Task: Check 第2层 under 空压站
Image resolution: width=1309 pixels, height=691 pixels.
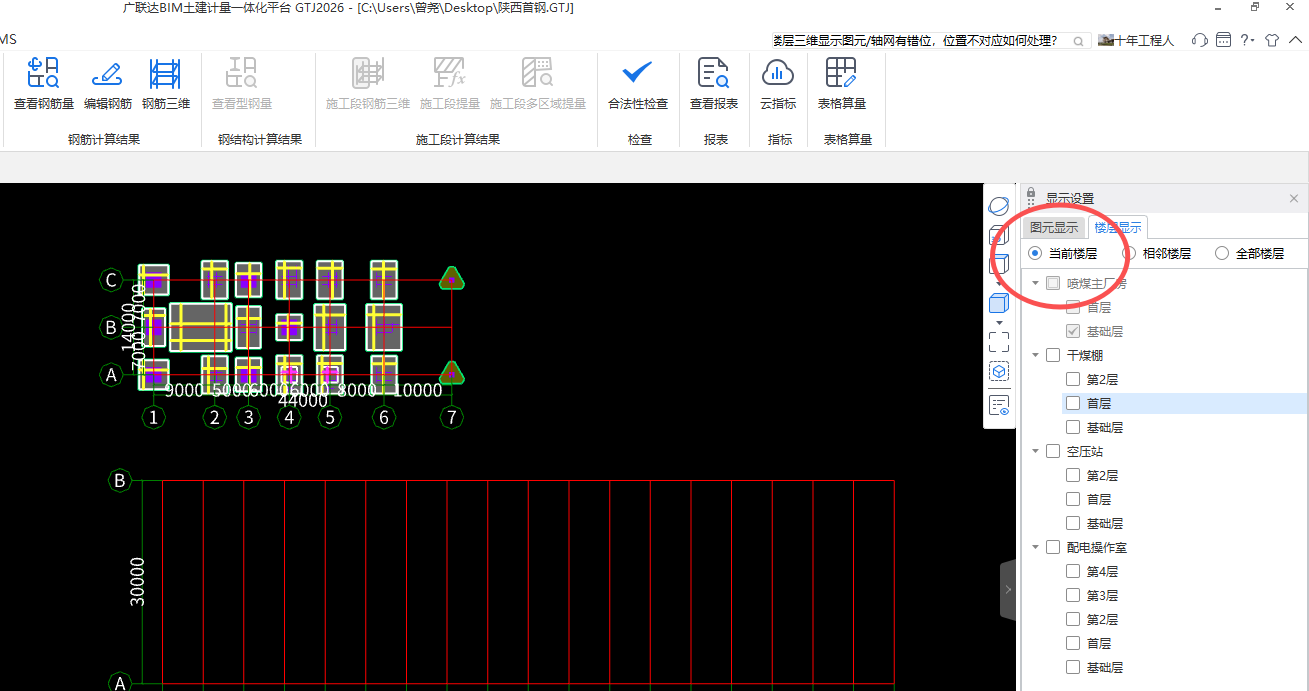Action: click(1073, 475)
